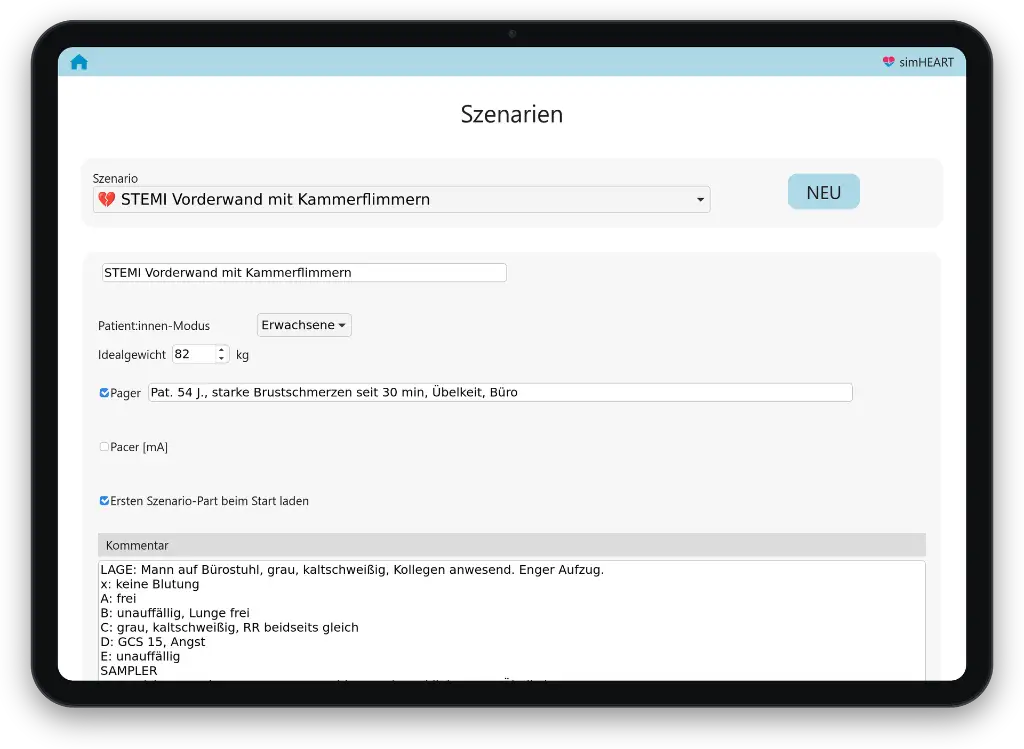
Task: Go to the home screen icon
Action: tap(79, 62)
